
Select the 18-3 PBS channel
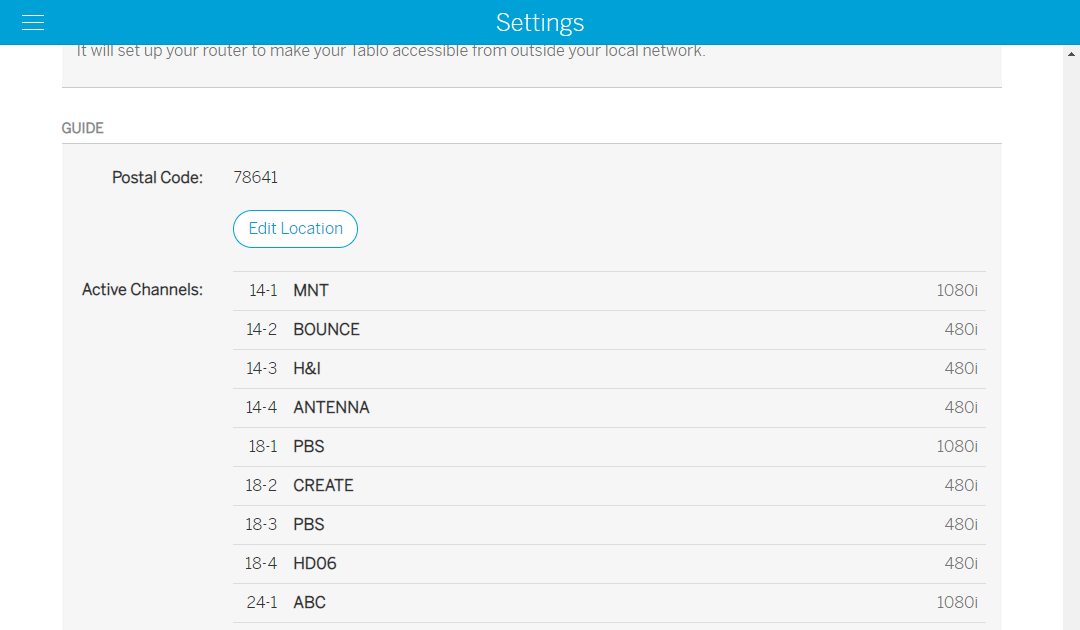609,525
